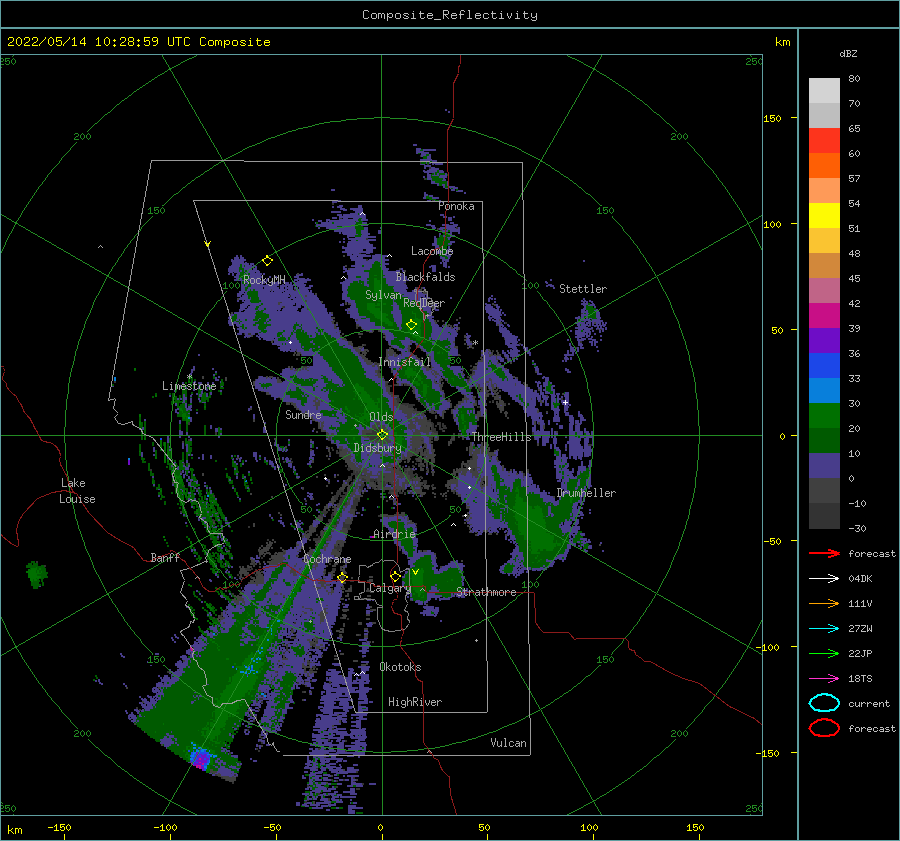The width and height of the screenshot is (900, 841).
Task: Select the white 04DK arrow legend entry
Action: click(824, 579)
